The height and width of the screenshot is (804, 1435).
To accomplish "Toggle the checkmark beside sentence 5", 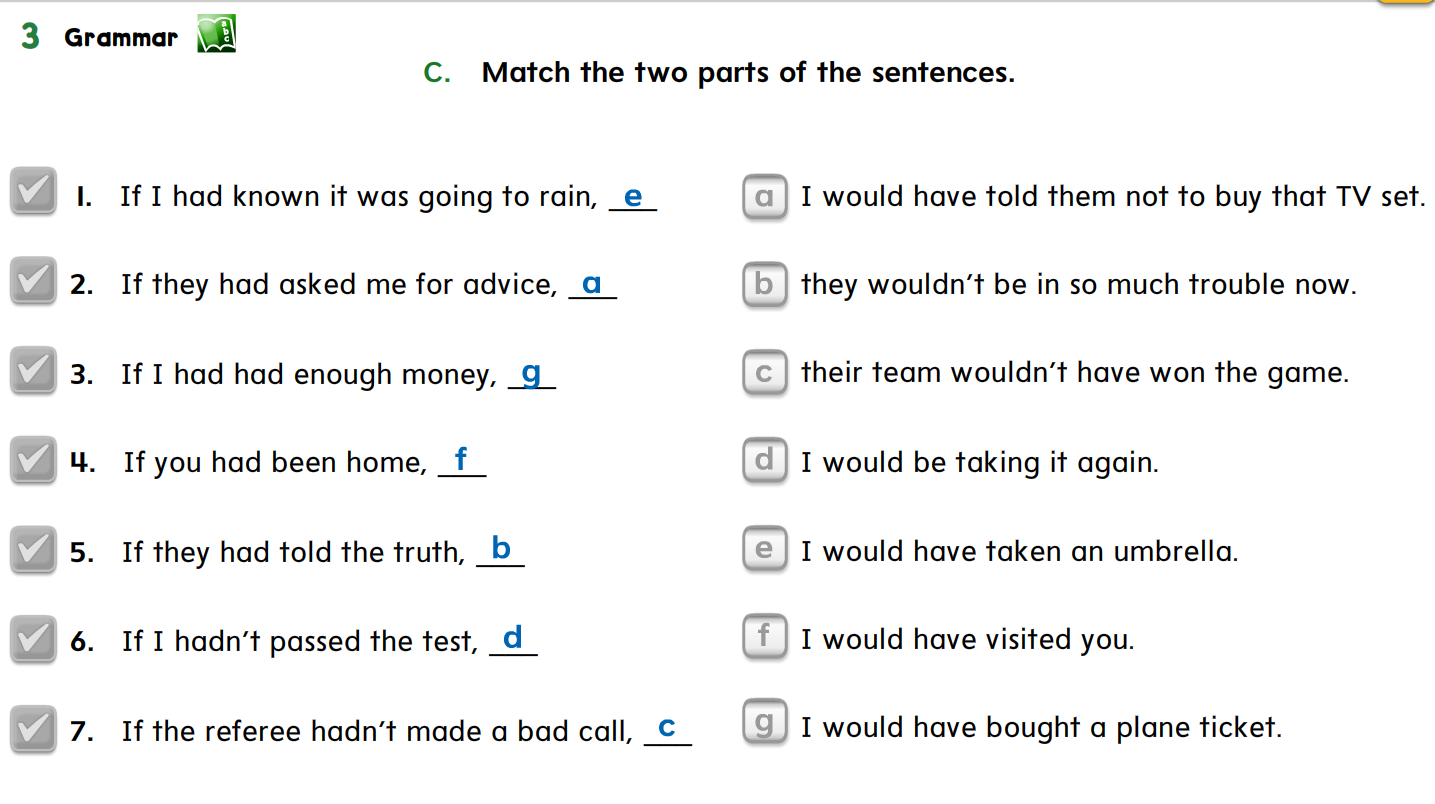I will (x=33, y=550).
